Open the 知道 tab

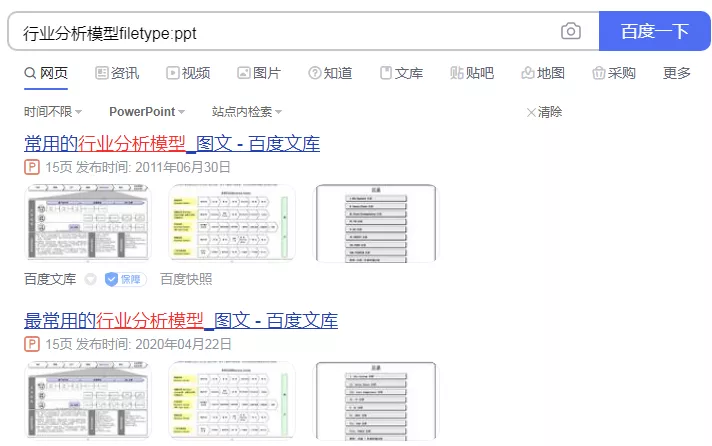pyautogui.click(x=330, y=73)
